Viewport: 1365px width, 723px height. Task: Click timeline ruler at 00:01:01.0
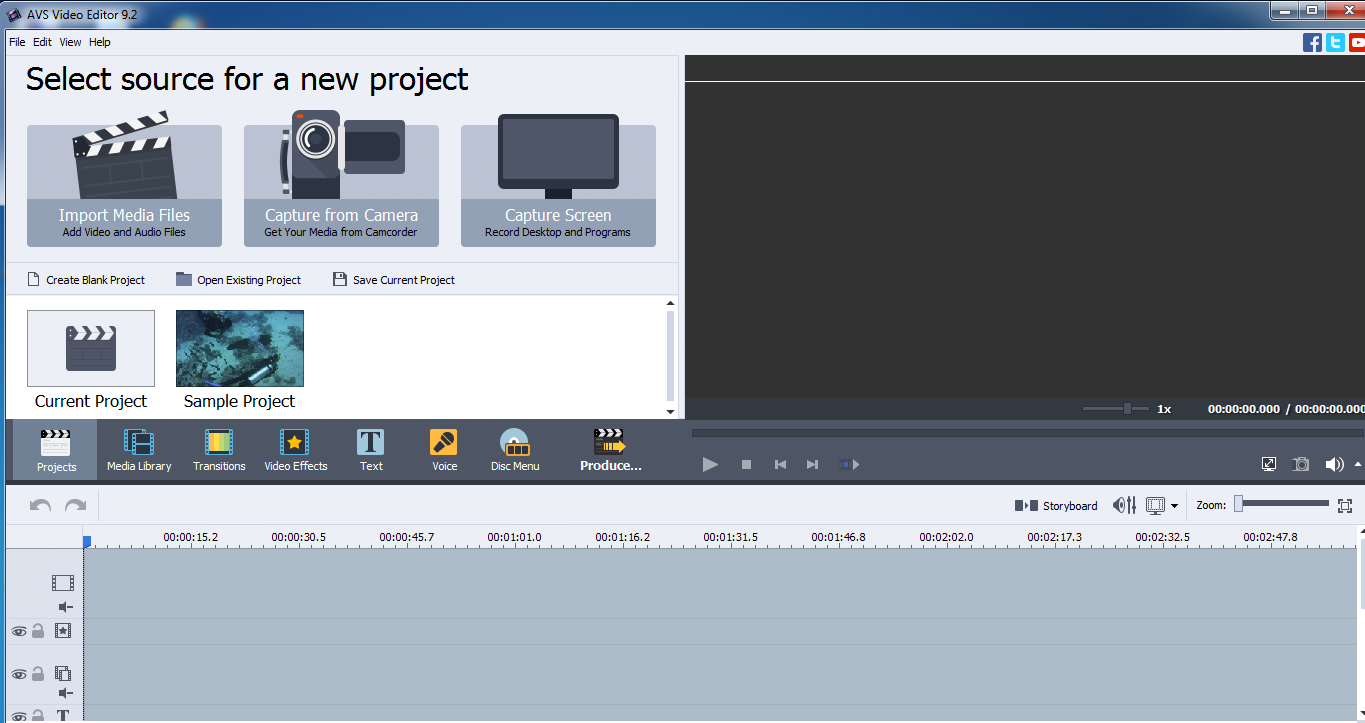514,537
